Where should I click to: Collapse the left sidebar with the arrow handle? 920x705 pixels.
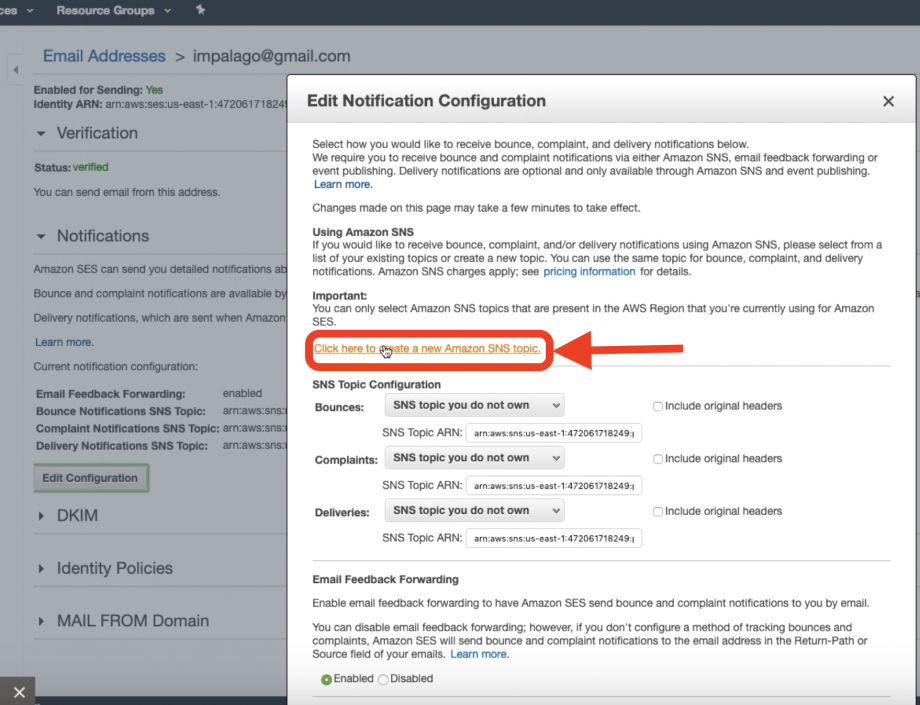(16, 70)
